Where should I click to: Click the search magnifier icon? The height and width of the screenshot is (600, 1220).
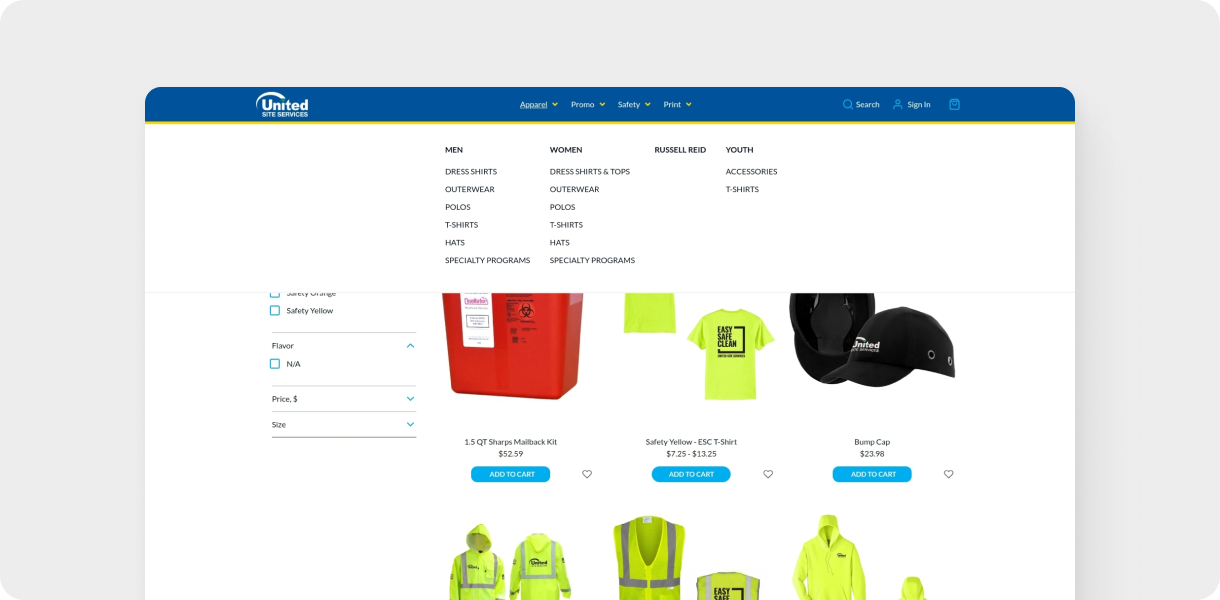[848, 104]
